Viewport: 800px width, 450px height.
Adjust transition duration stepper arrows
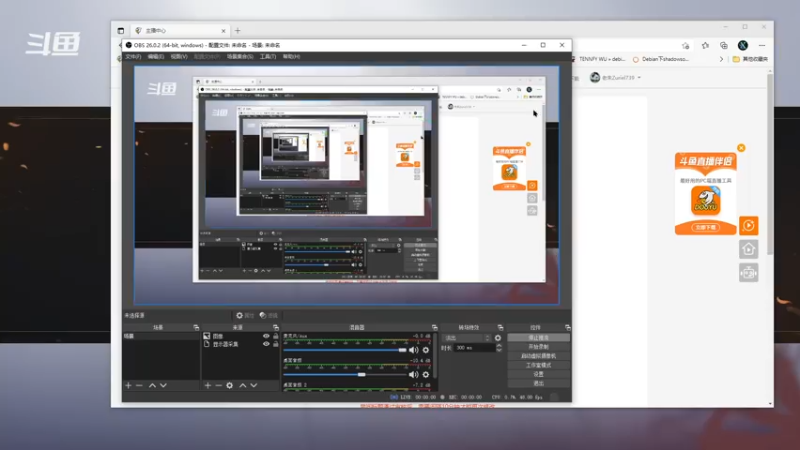(x=498, y=348)
